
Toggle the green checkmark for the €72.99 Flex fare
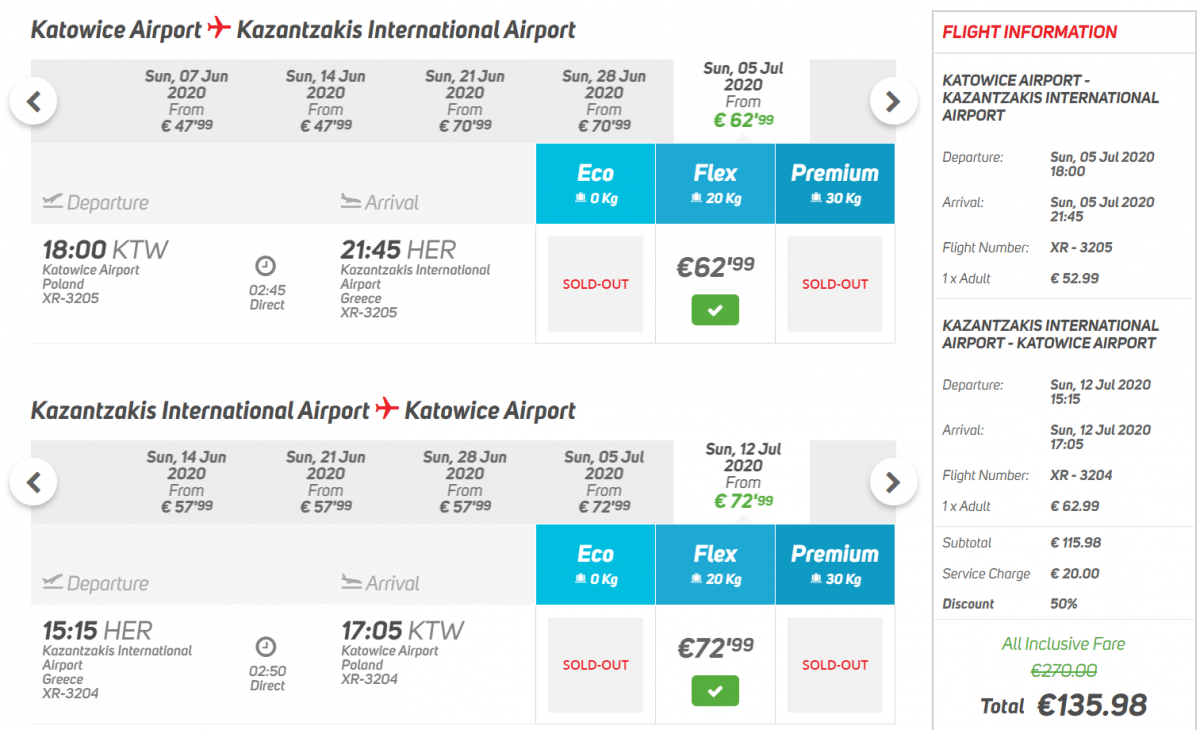[x=715, y=691]
